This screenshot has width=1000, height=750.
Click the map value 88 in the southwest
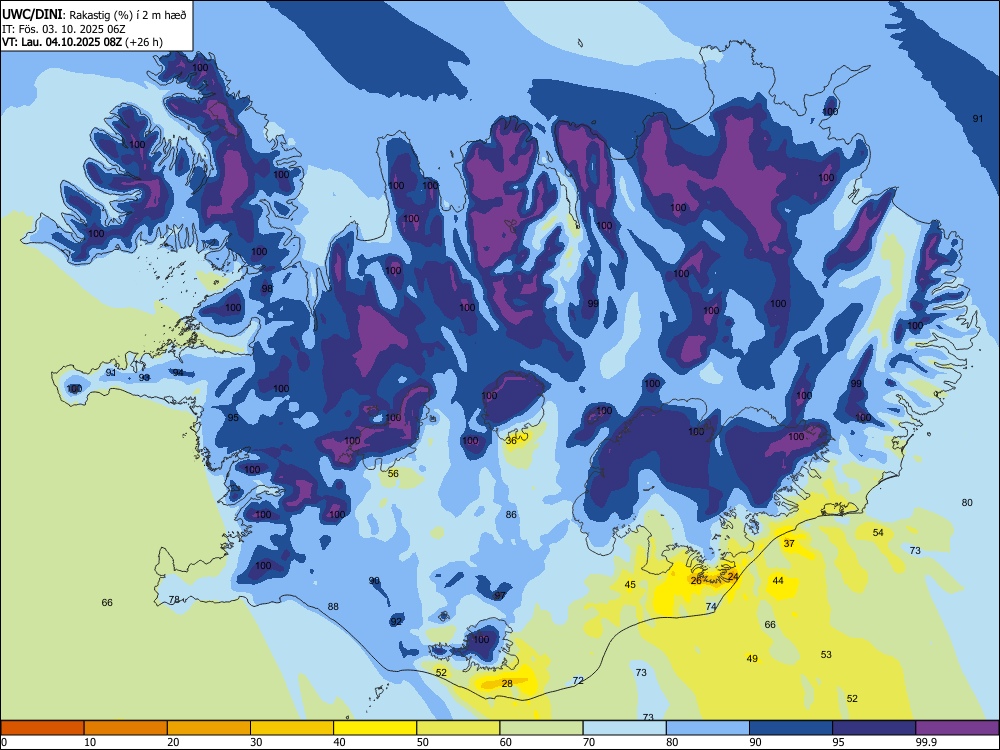333,607
